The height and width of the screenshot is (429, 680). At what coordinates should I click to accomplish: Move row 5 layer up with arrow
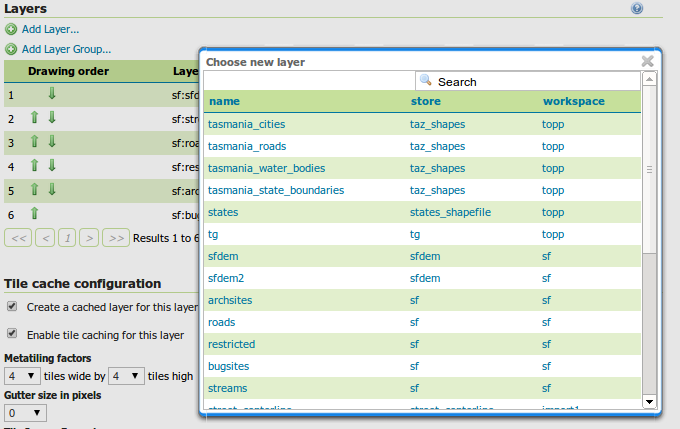tap(34, 190)
